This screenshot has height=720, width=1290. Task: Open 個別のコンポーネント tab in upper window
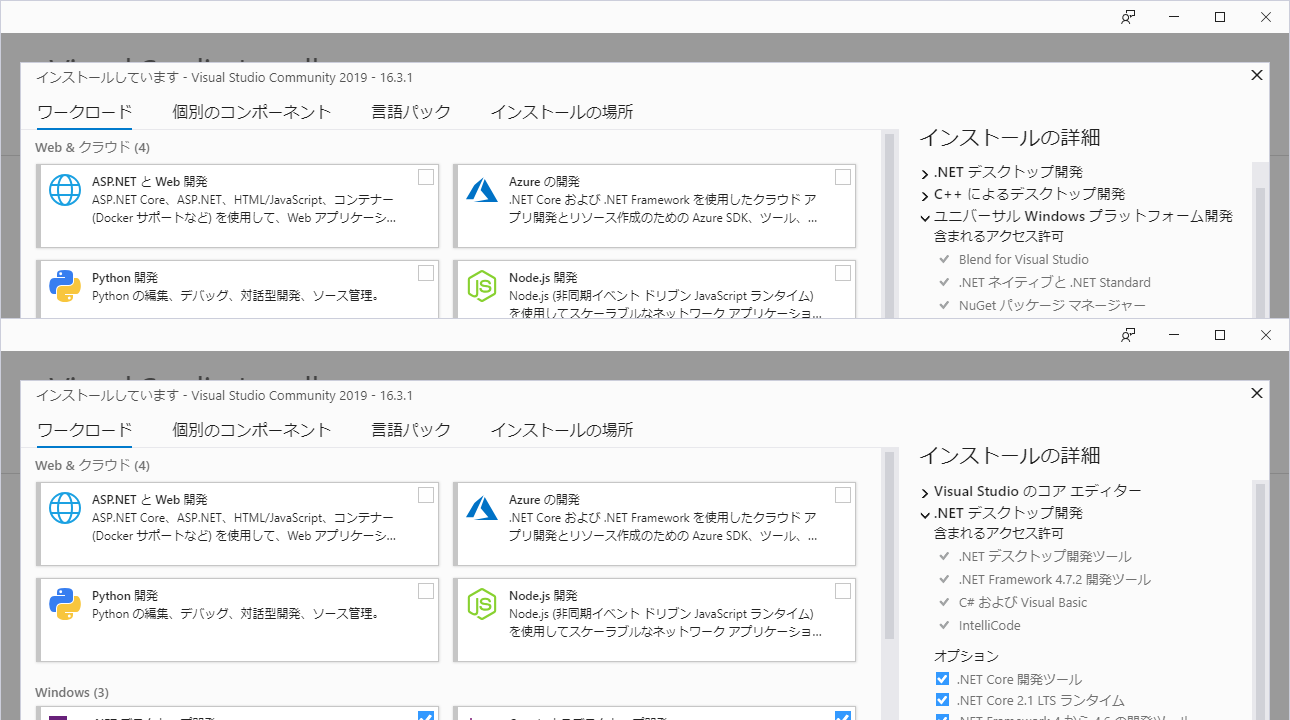click(x=251, y=112)
